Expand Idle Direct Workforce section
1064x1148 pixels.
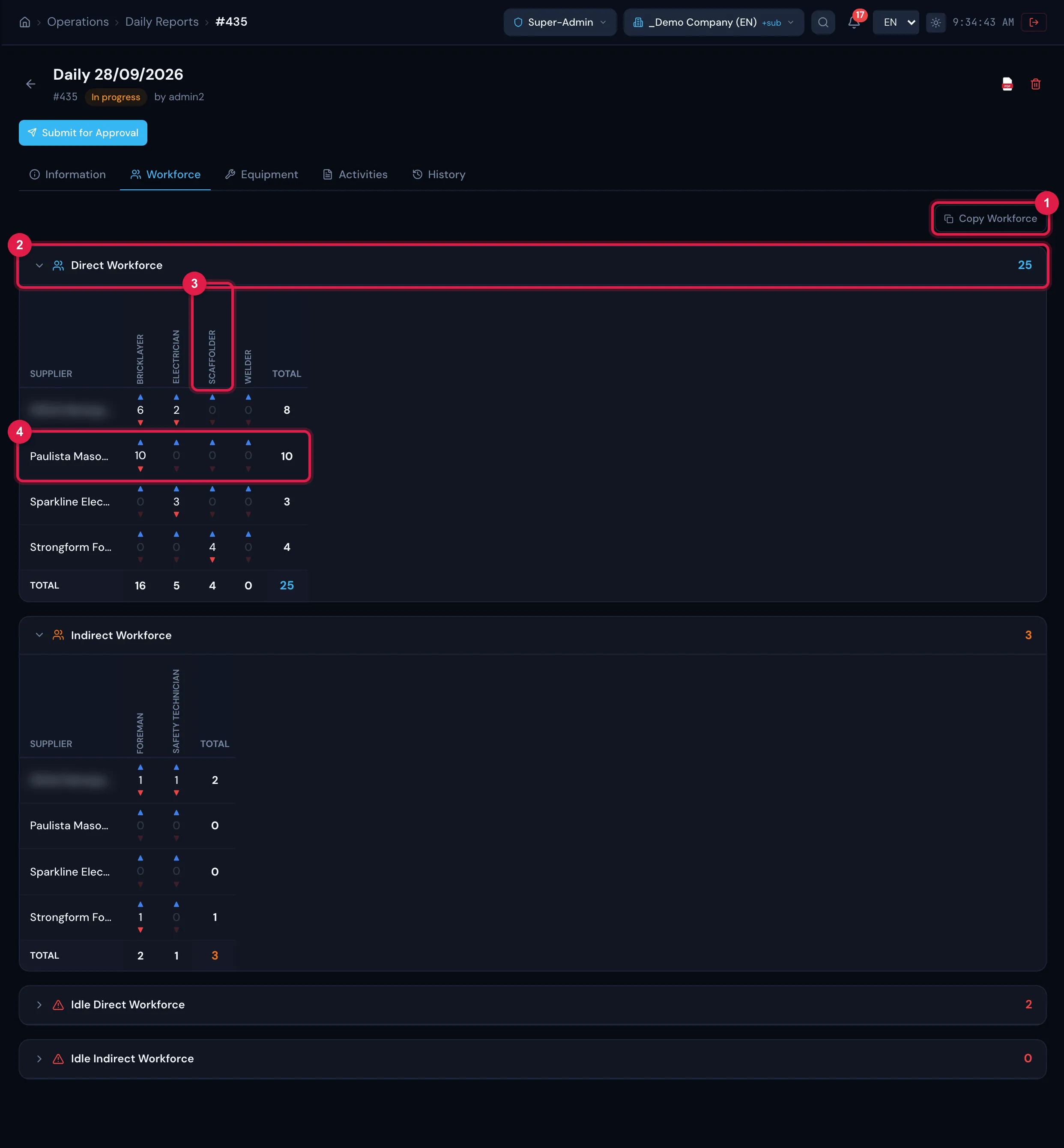pyautogui.click(x=532, y=1004)
